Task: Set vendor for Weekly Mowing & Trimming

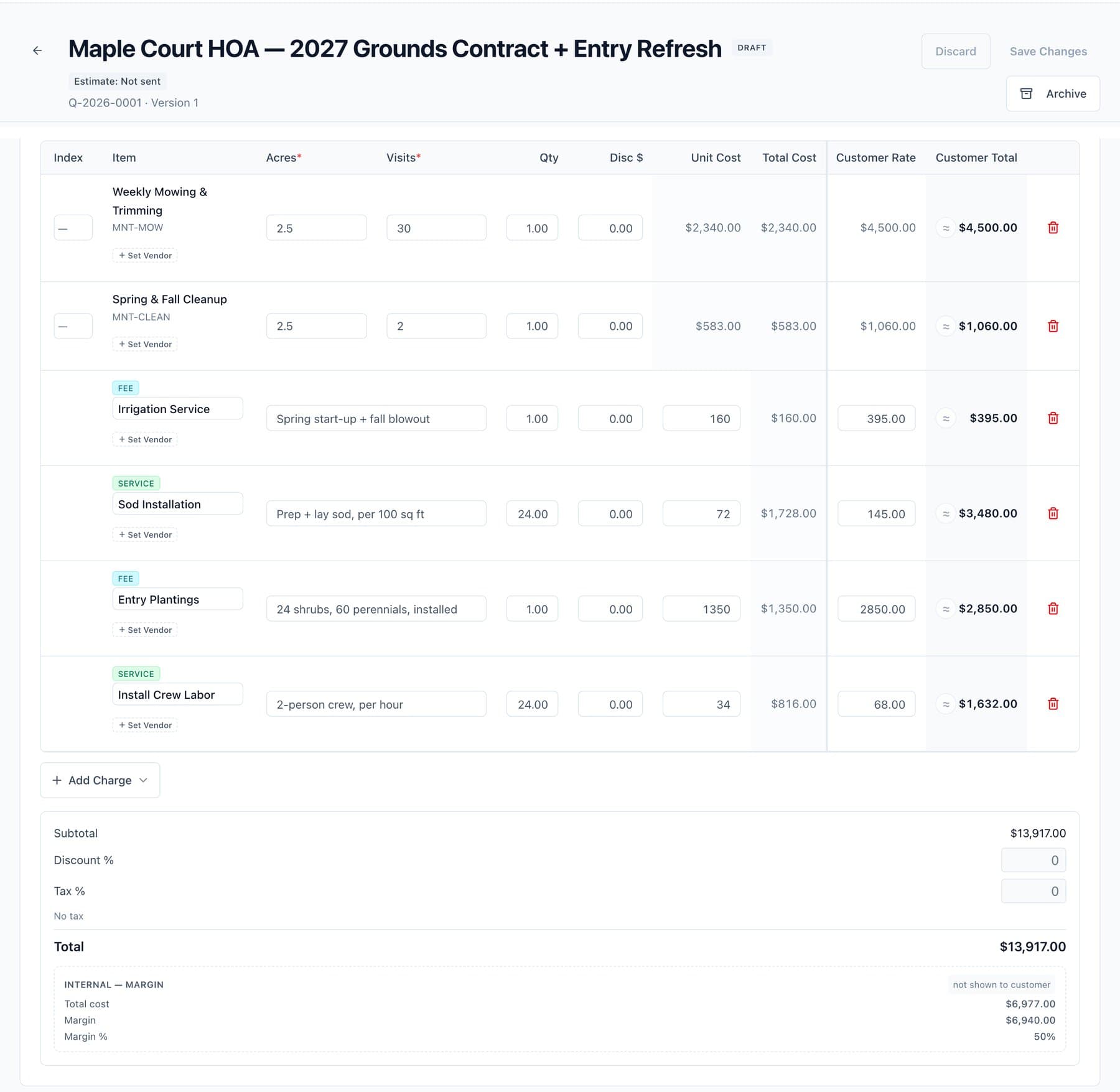Action: point(145,255)
